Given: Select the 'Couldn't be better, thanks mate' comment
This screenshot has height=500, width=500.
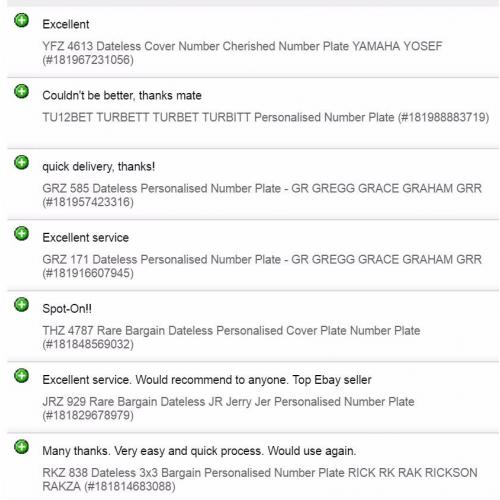Looking at the screenshot, I should click(122, 96).
